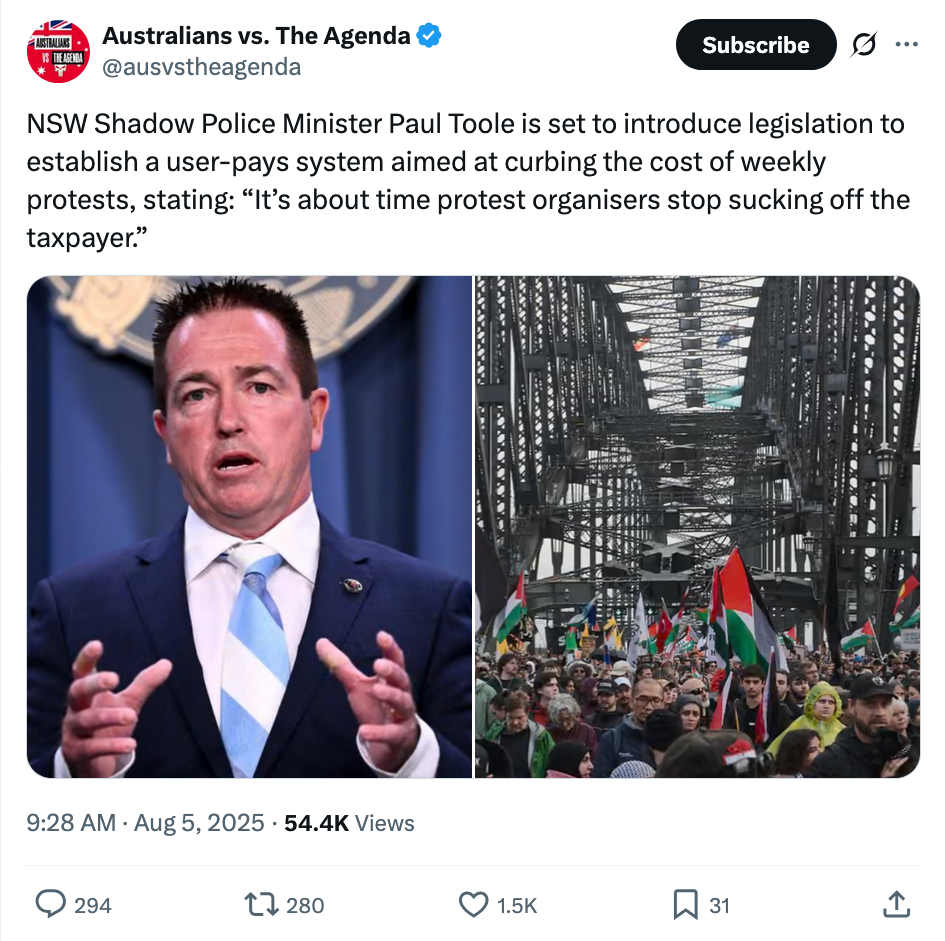Open the Australians vs. The Agenda display name

(256, 36)
